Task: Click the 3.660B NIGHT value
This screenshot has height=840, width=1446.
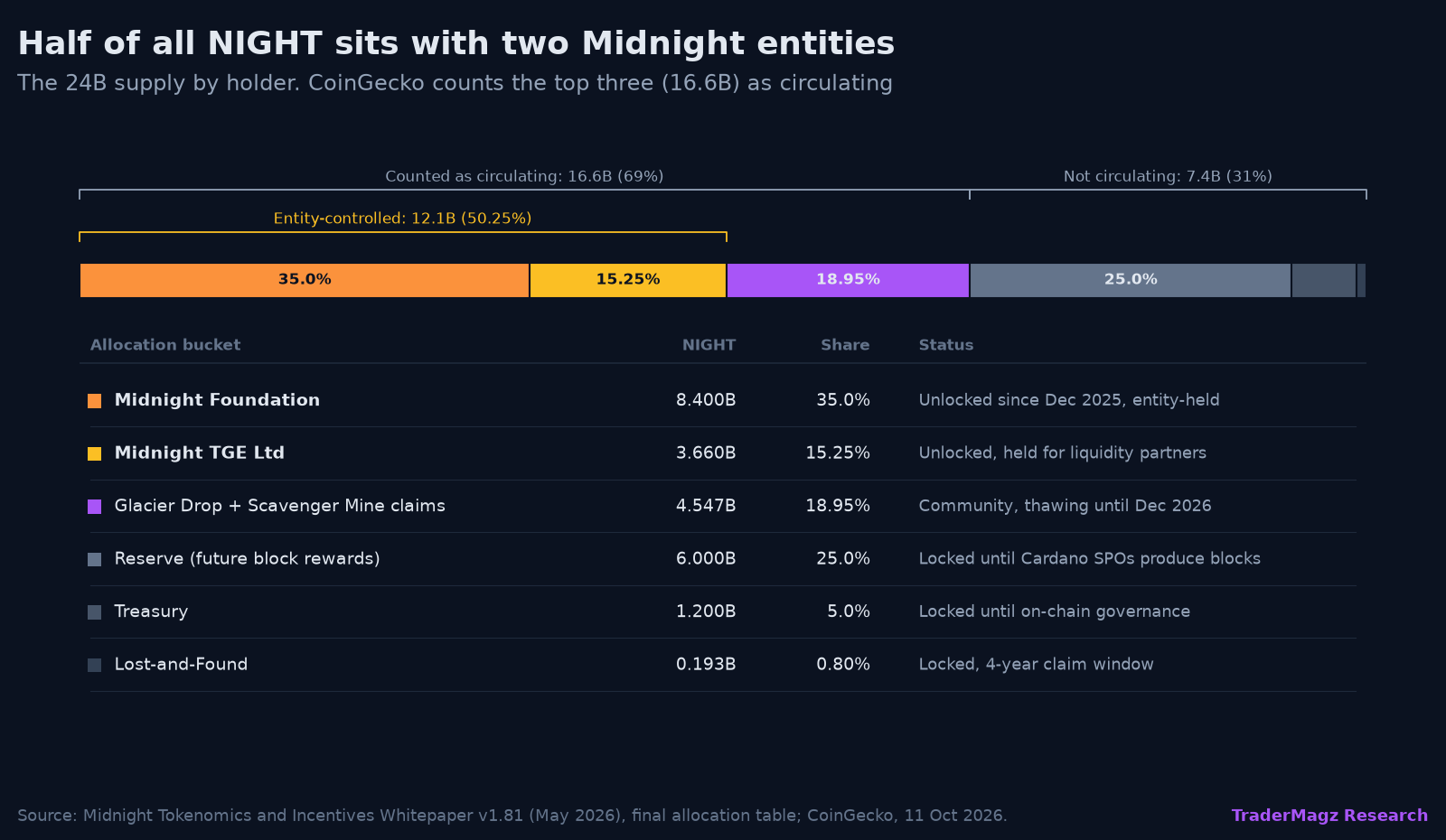Action: point(706,453)
